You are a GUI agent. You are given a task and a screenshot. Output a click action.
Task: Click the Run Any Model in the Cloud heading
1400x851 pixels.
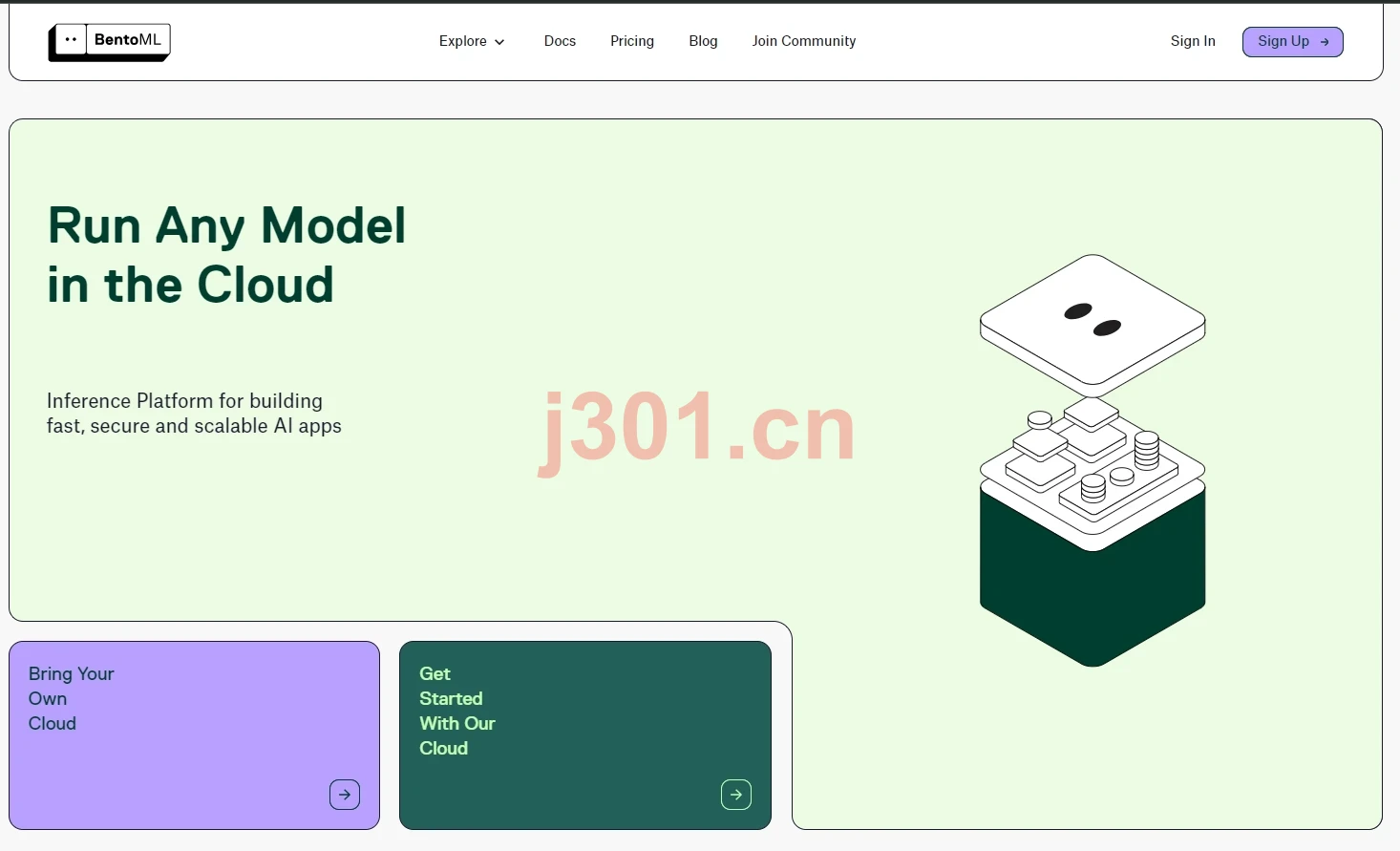(x=227, y=255)
